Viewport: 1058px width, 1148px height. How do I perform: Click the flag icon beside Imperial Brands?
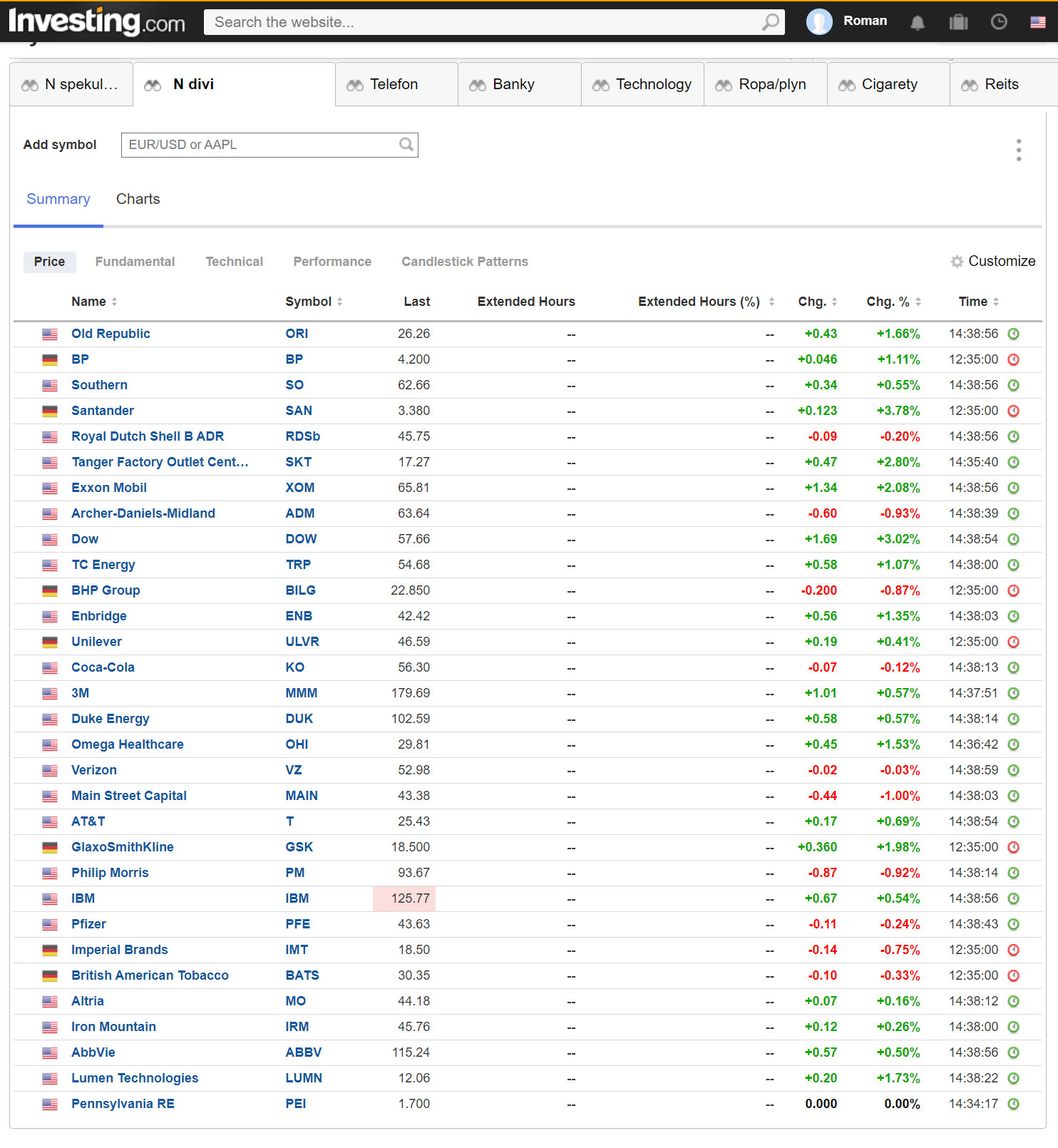50,950
